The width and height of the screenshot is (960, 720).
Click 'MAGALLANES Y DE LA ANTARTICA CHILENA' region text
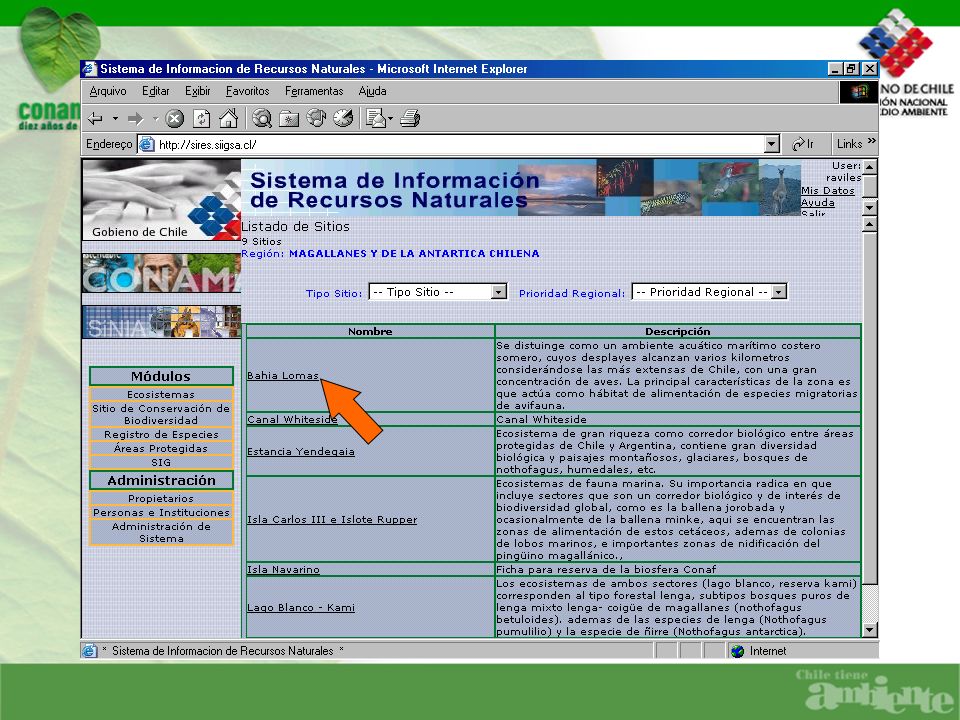point(414,253)
